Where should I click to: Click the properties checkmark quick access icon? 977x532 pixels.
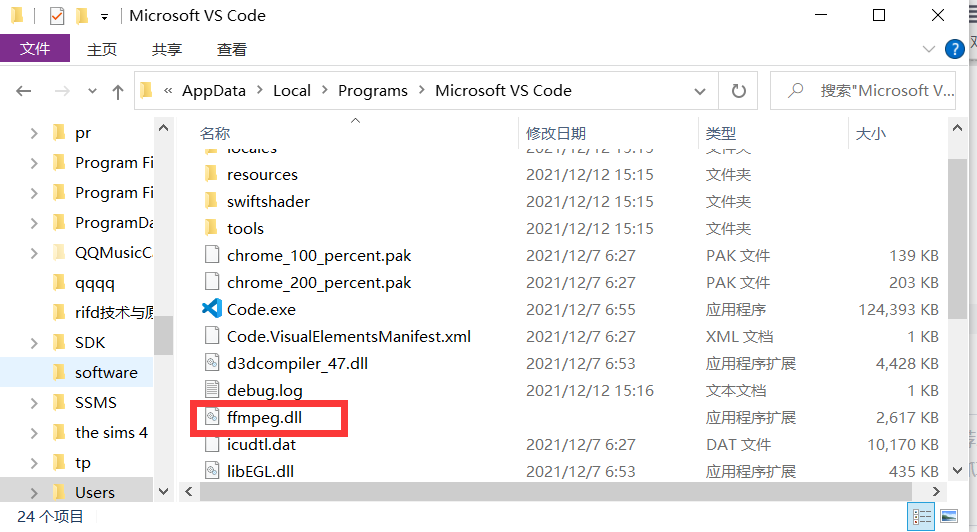[57, 16]
